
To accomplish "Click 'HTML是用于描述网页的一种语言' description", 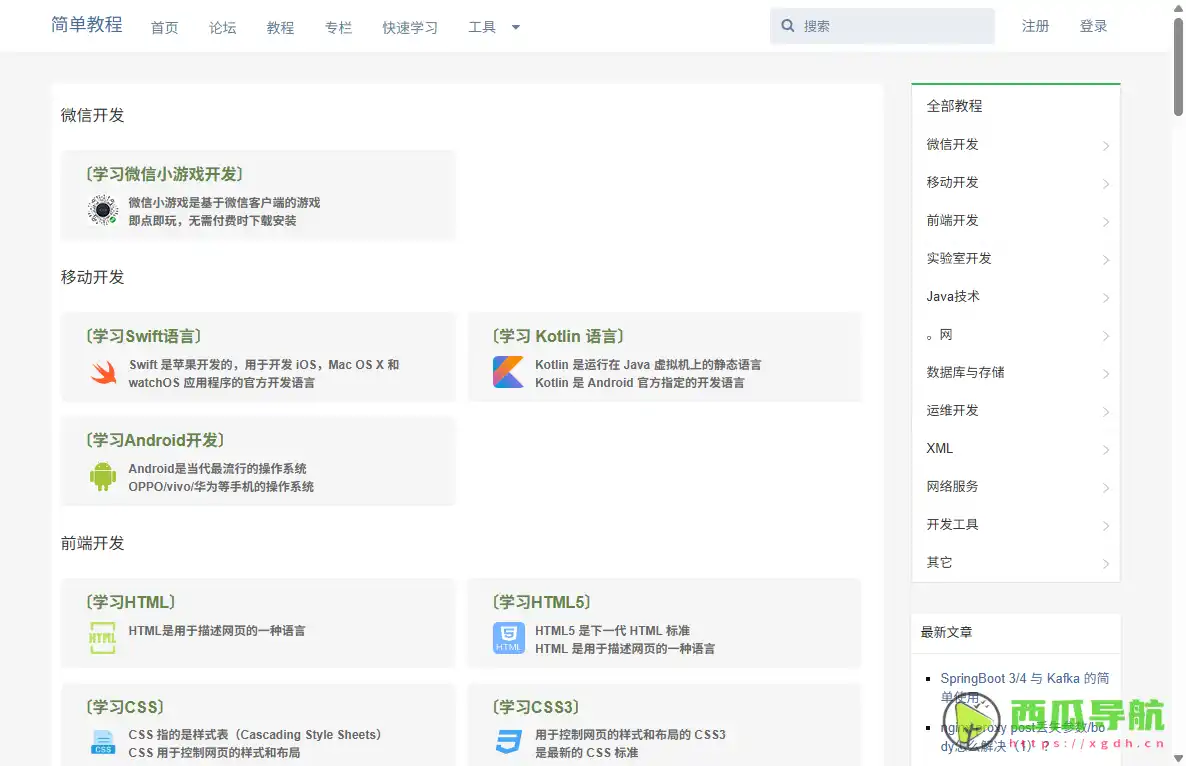I will coord(216,631).
